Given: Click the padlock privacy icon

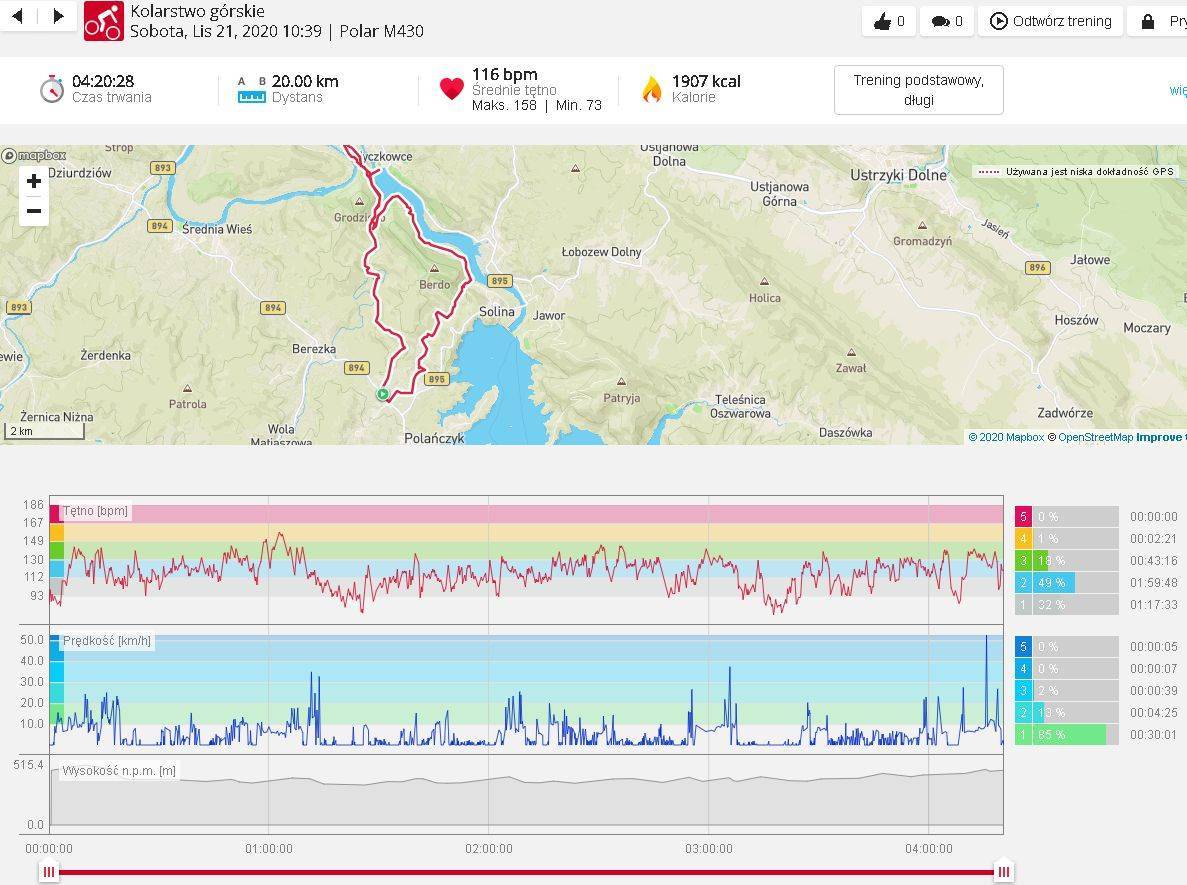Looking at the screenshot, I should coord(1148,21).
